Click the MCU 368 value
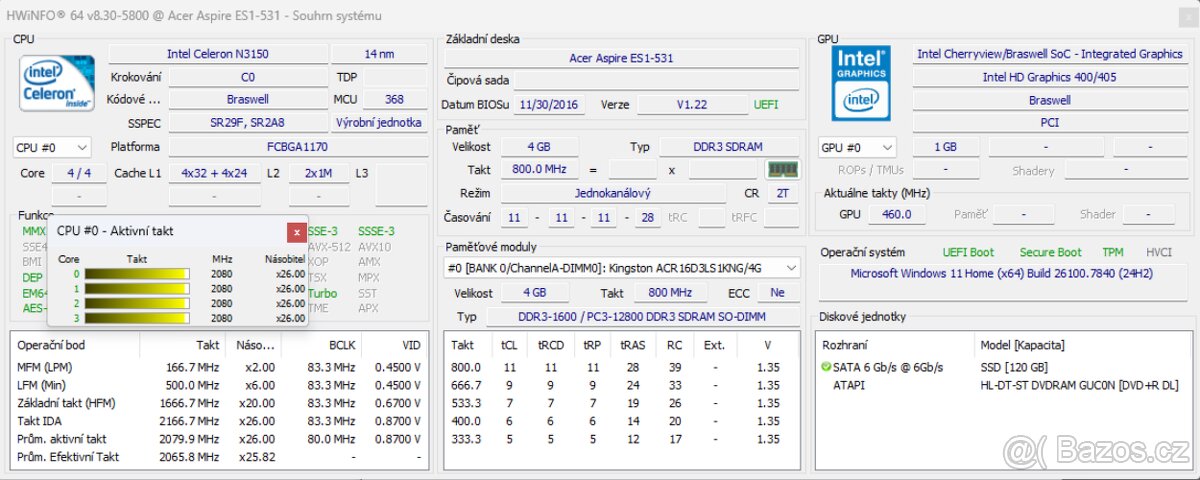The width and height of the screenshot is (1200, 480). pyautogui.click(x=394, y=99)
